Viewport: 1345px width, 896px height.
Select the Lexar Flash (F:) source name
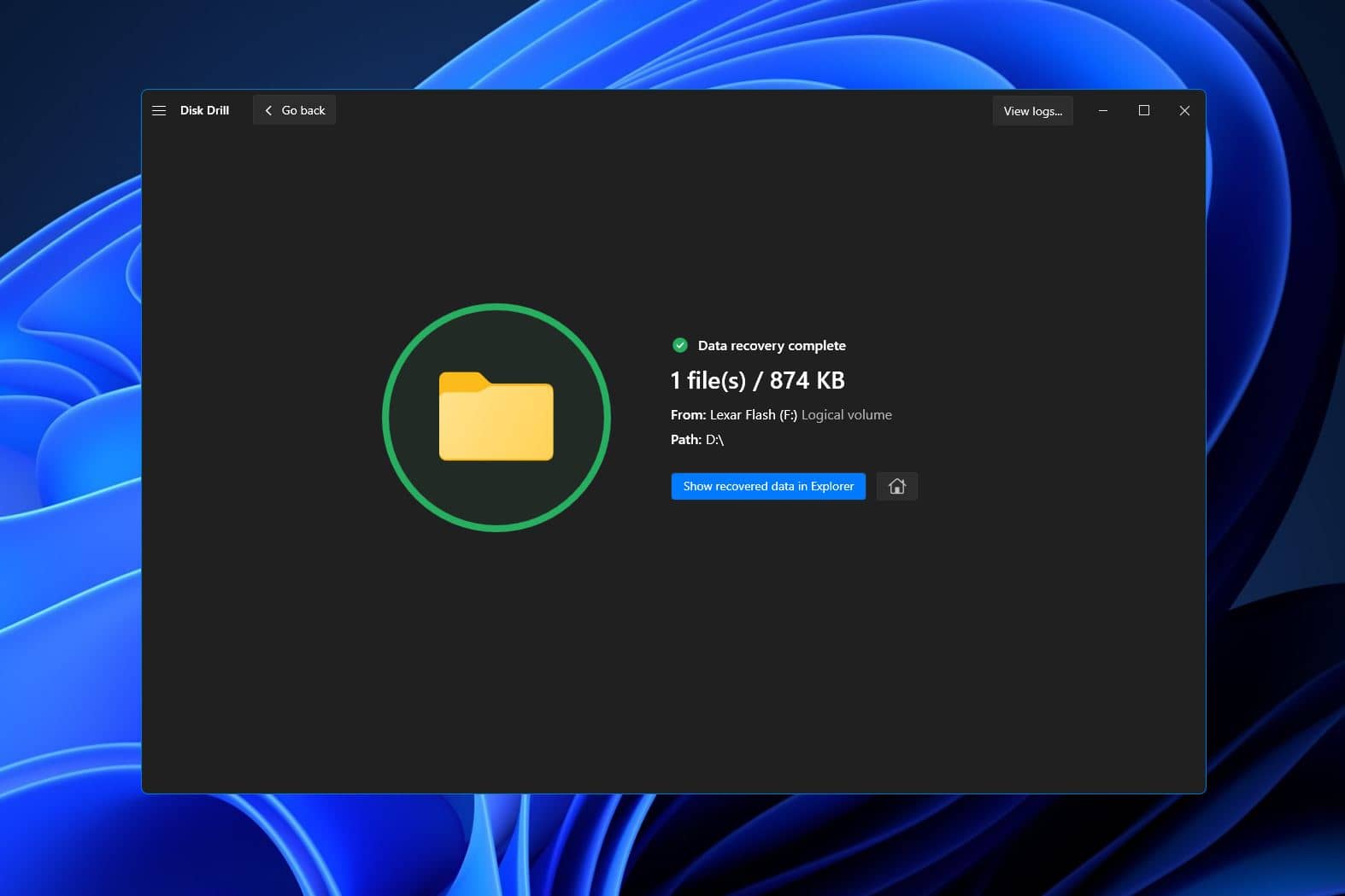[x=753, y=415]
